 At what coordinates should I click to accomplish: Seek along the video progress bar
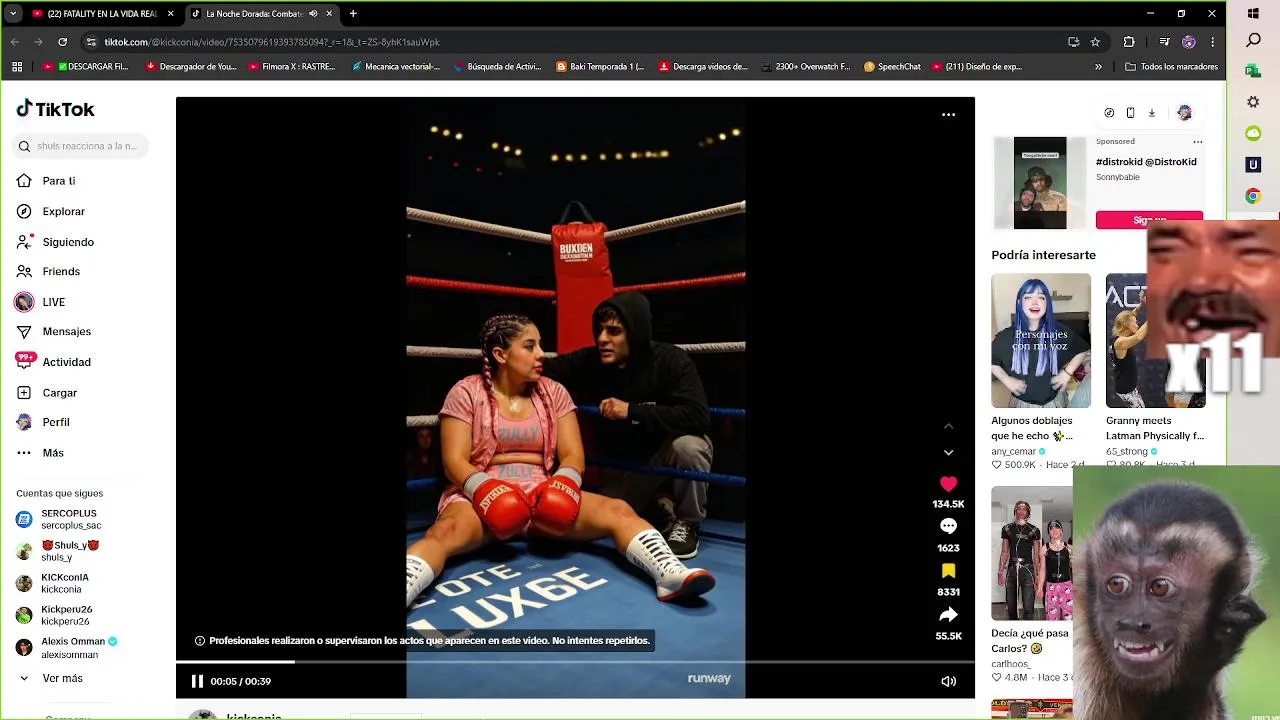[x=575, y=661]
